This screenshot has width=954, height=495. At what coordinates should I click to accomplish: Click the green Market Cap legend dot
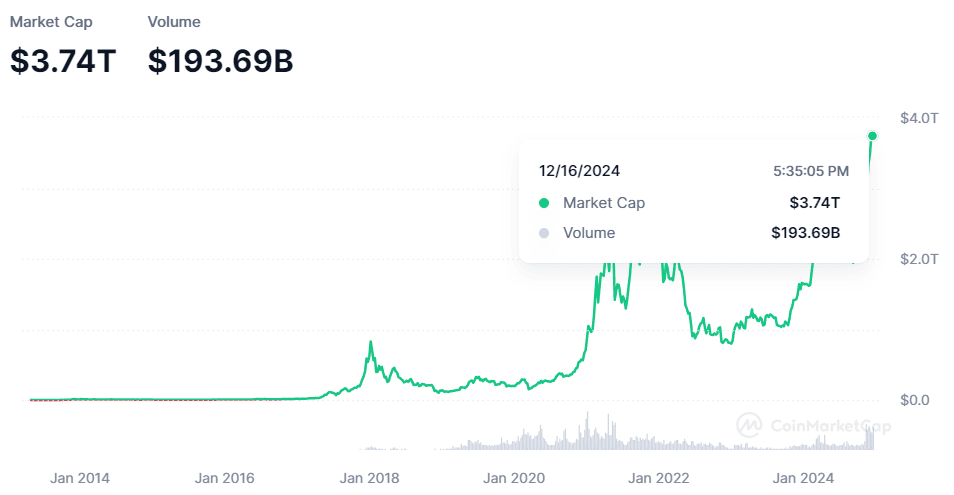point(544,203)
